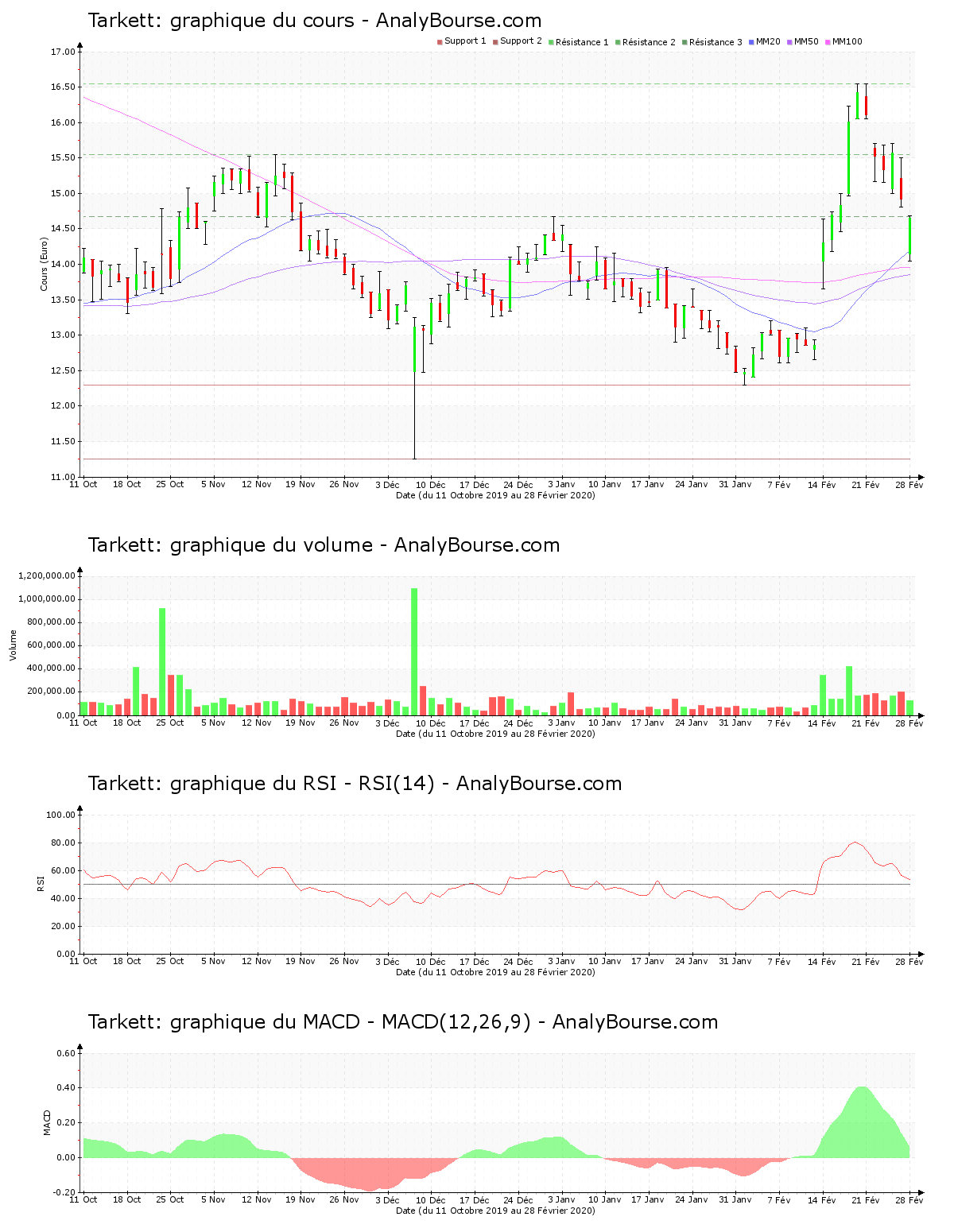Viewport: 954px width, 1232px height.
Task: Click the 'Cours (Euro)' axis label
Action: point(45,264)
